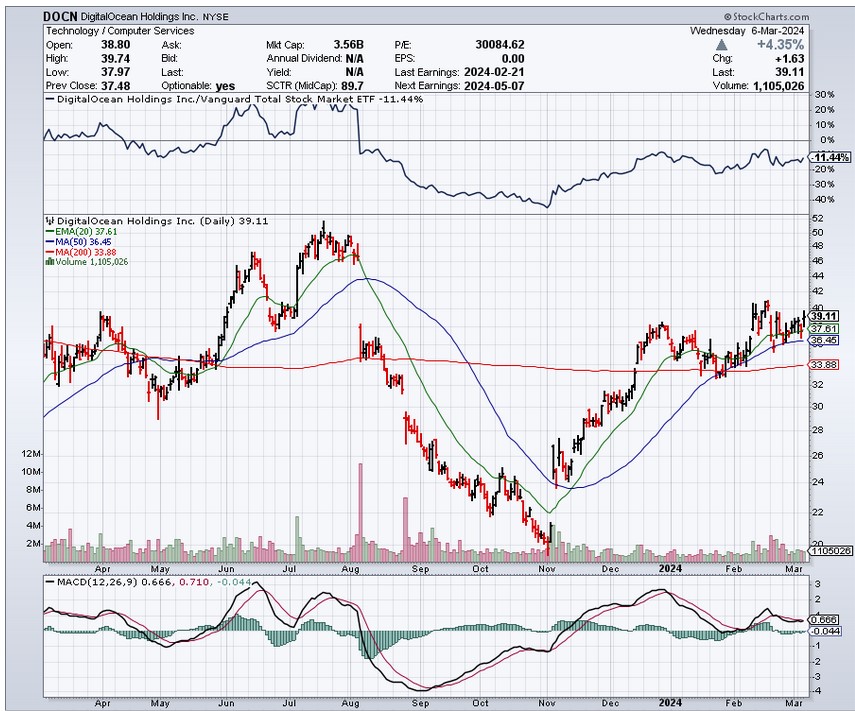The width and height of the screenshot is (855, 711).
Task: Click the green EMA(20) legend line marker
Action: [47, 231]
